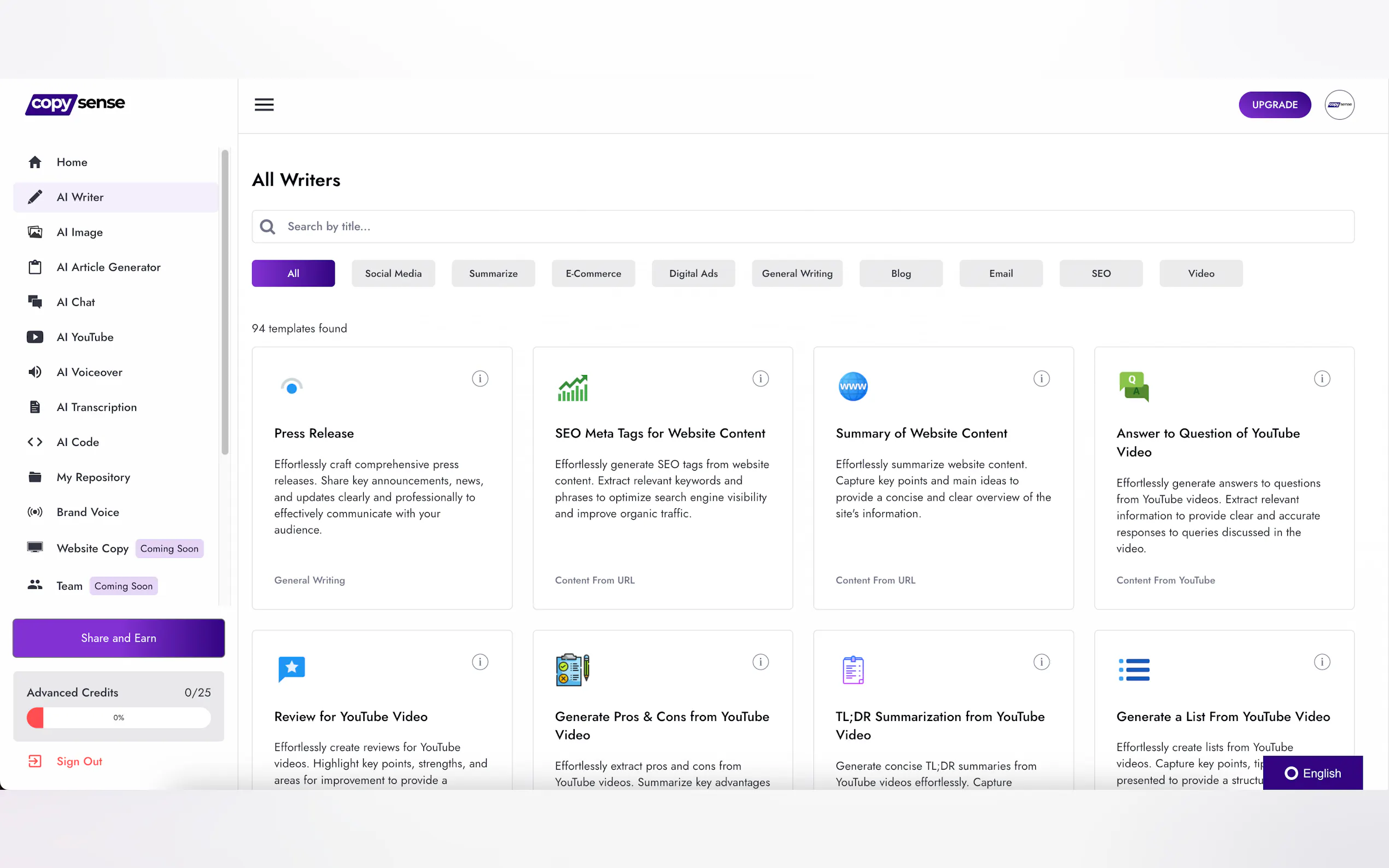Open the user profile avatar
The height and width of the screenshot is (868, 1389).
(1339, 104)
